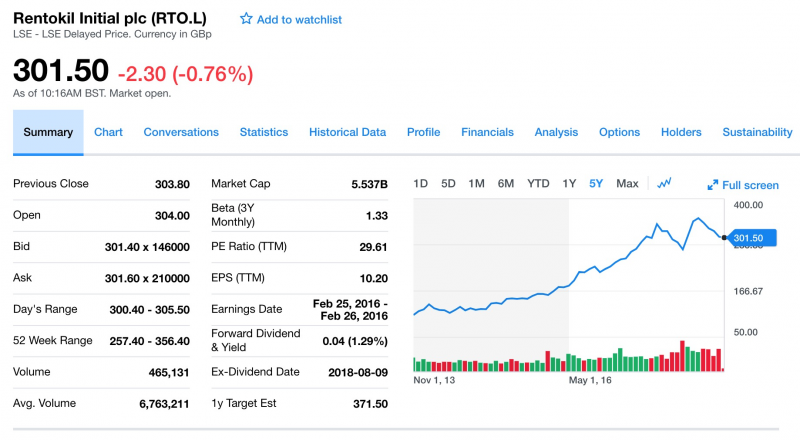
Task: Open the chart indicators comparison icon
Action: (x=664, y=183)
